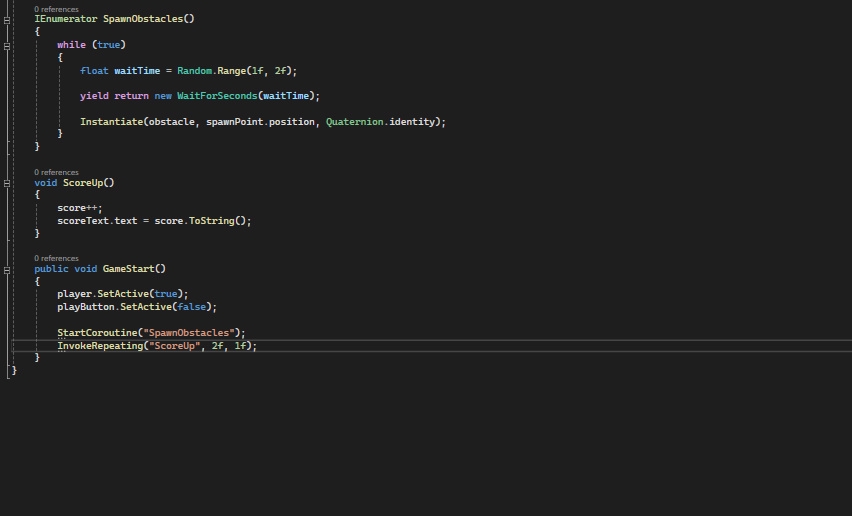The width and height of the screenshot is (852, 516).
Task: Click the Instantiate call
Action: 111,122
